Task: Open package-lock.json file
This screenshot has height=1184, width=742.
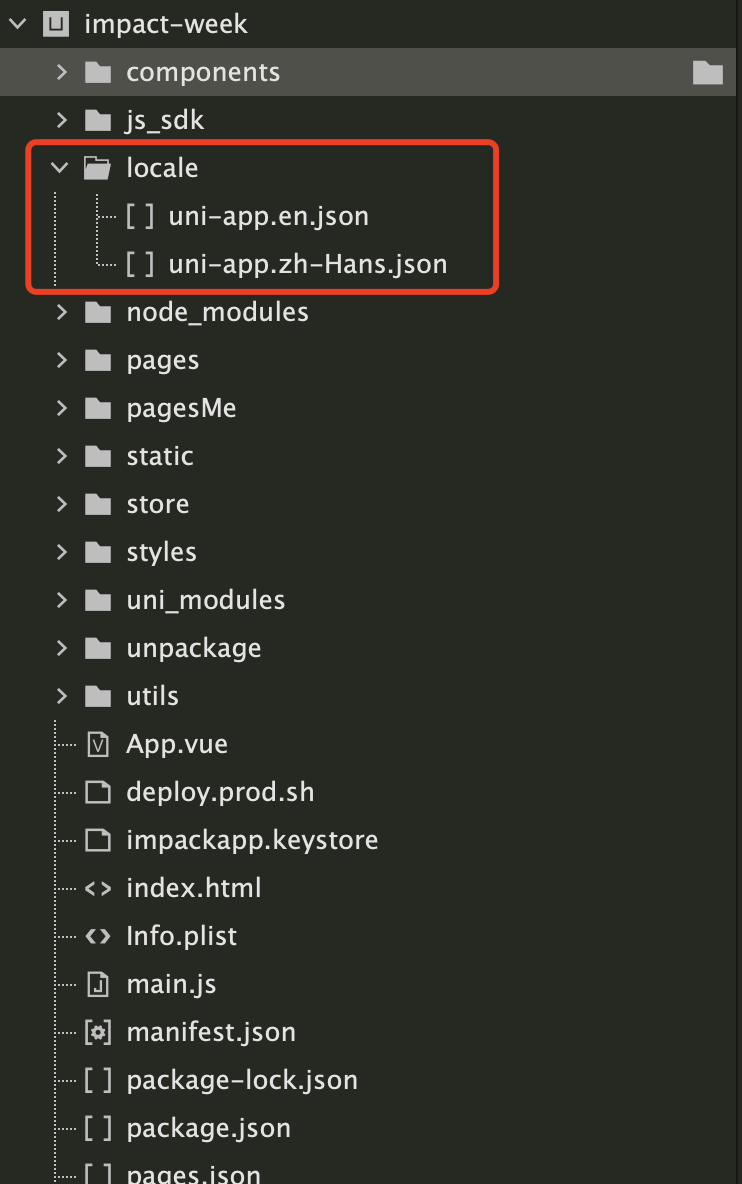Action: 242,1081
